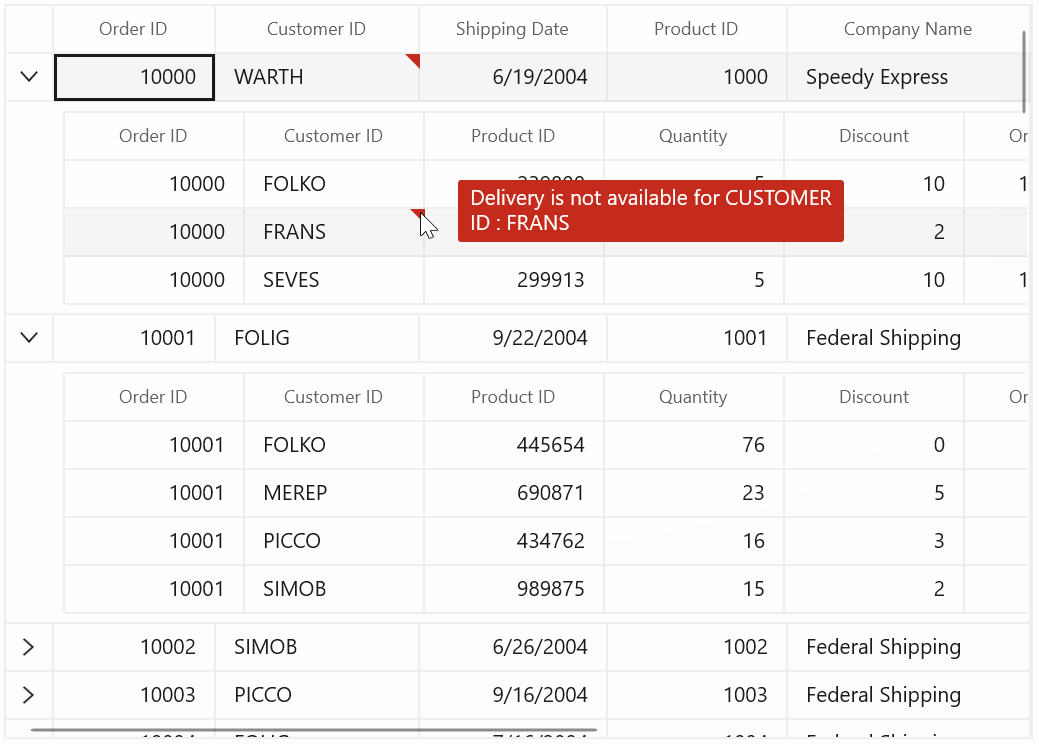This screenshot has width=1039, height=744.
Task: Select the quantity 76 cell
Action: coord(694,445)
